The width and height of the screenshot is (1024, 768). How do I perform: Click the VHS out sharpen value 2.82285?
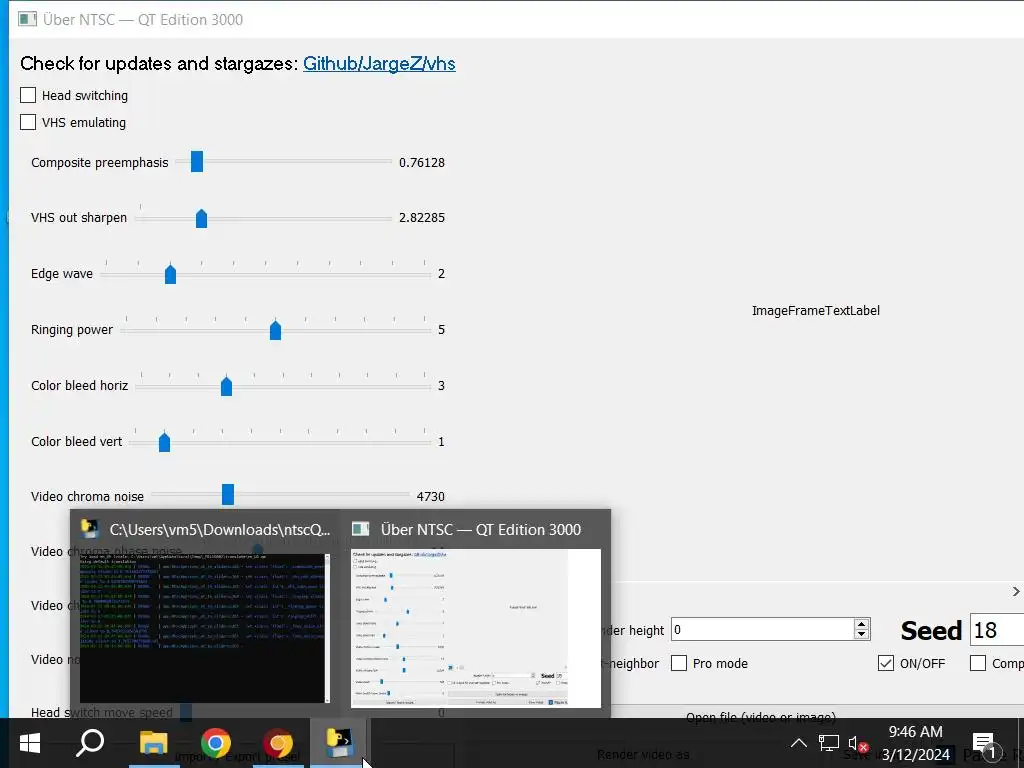422,217
